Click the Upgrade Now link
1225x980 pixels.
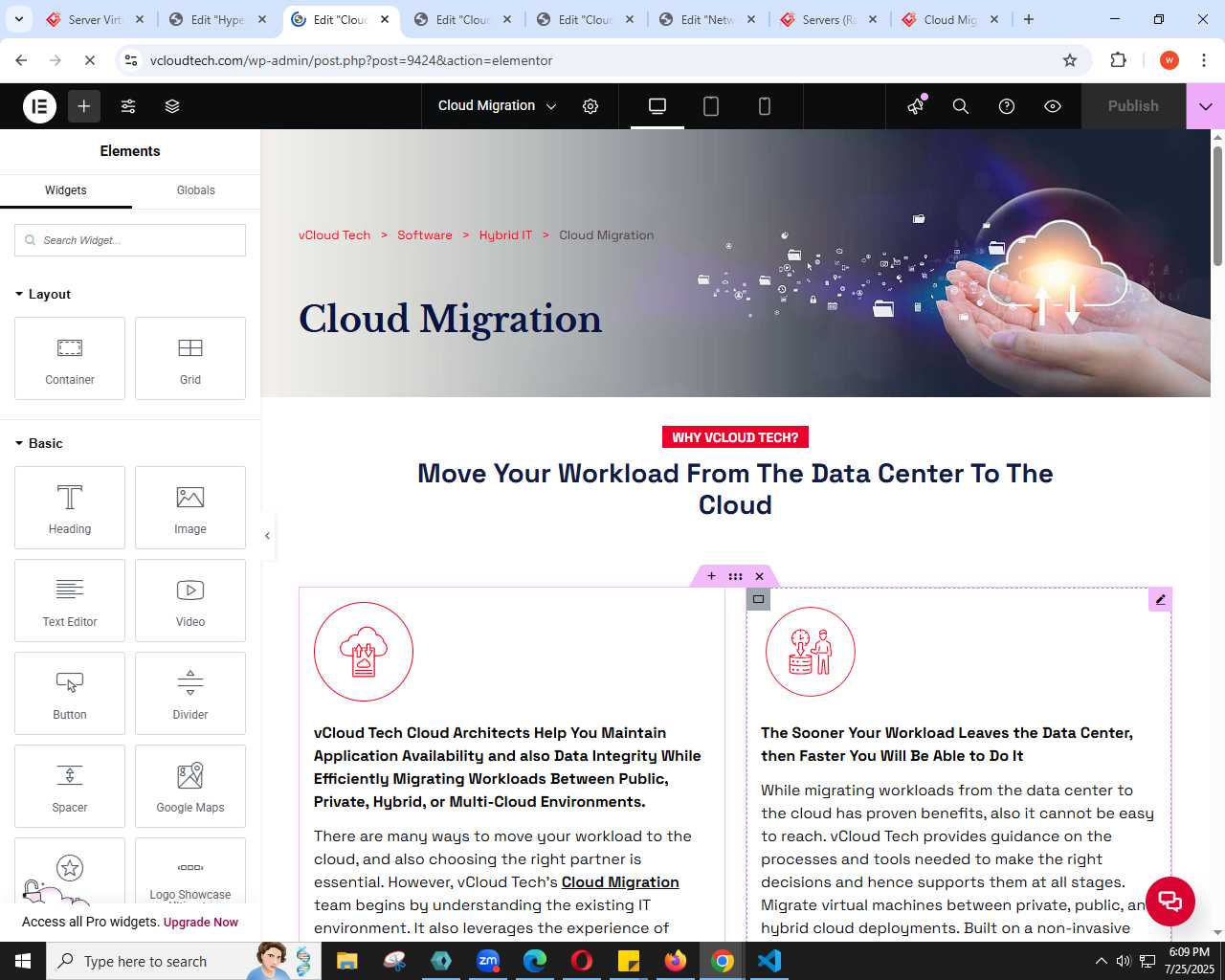point(201,923)
